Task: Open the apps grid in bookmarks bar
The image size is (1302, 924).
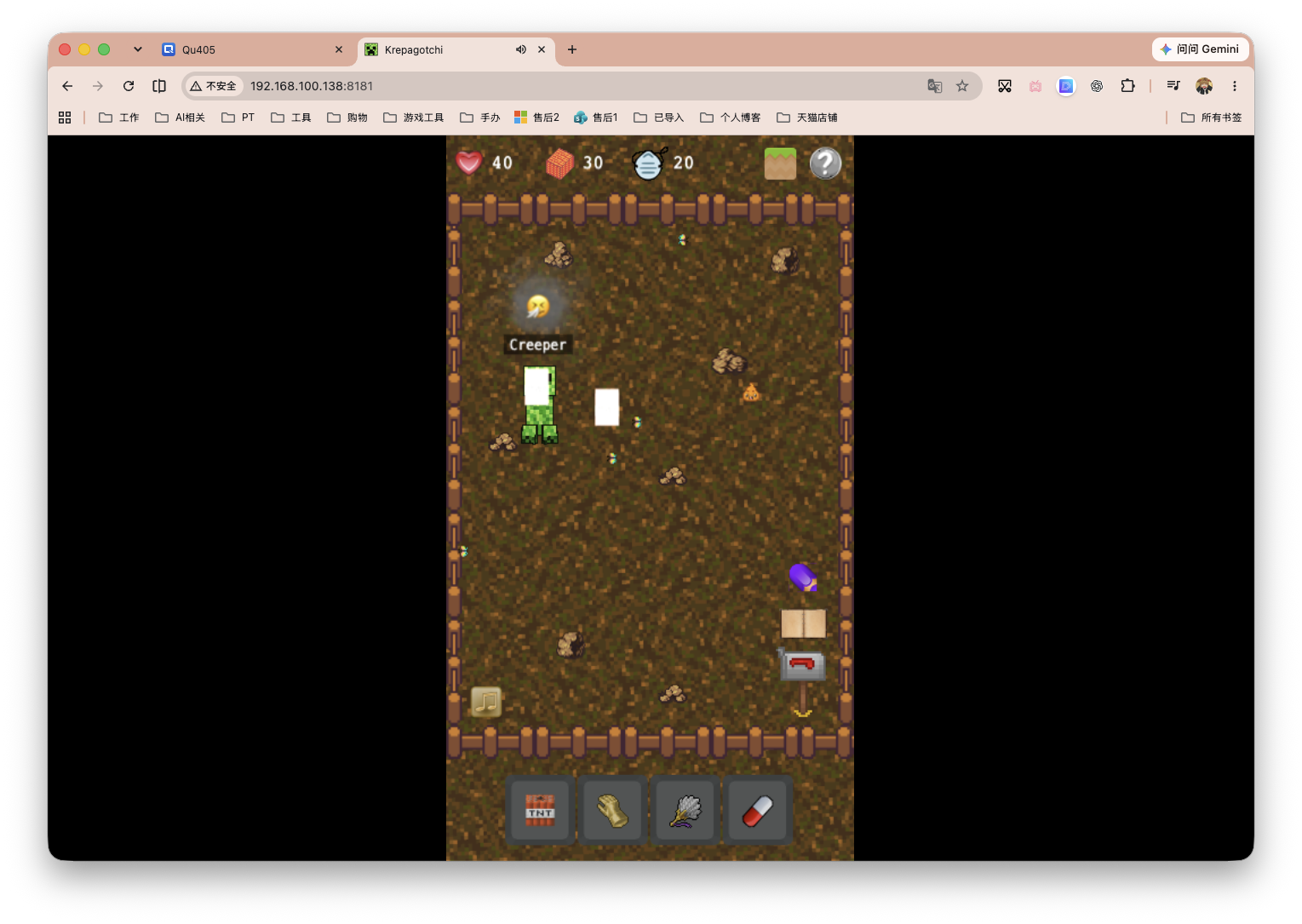Action: 65,118
